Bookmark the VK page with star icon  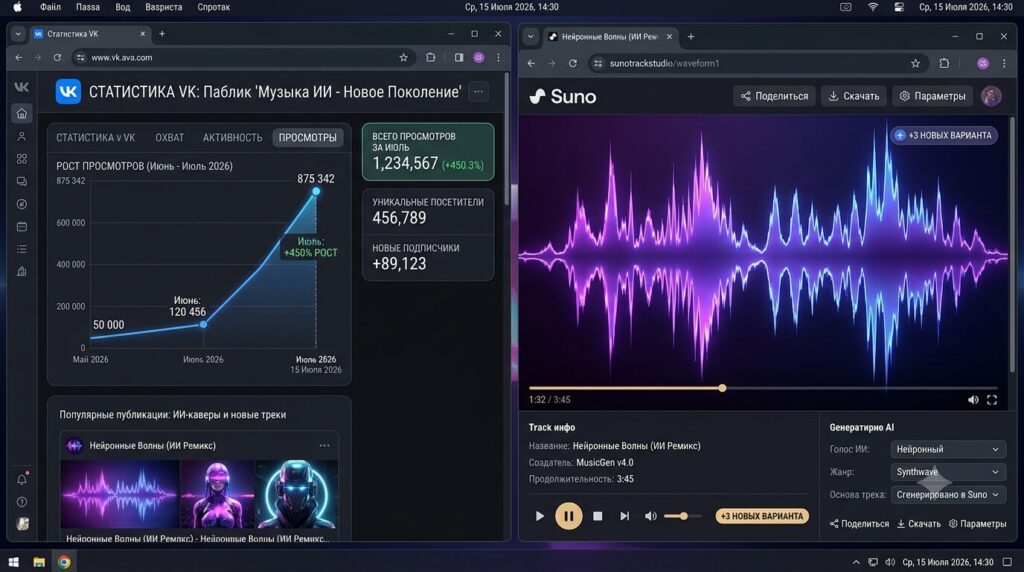(404, 57)
